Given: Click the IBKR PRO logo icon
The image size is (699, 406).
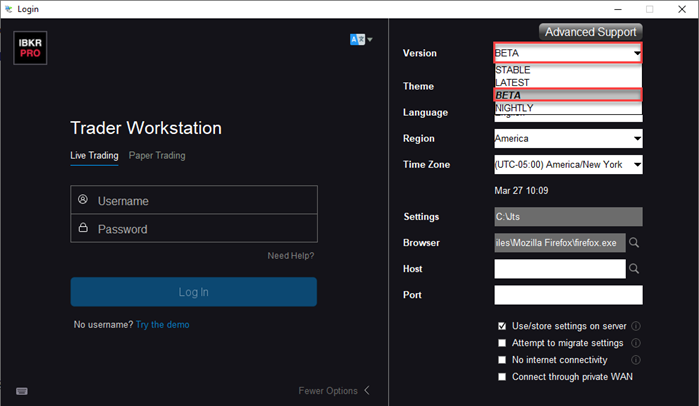Looking at the screenshot, I should [x=30, y=48].
